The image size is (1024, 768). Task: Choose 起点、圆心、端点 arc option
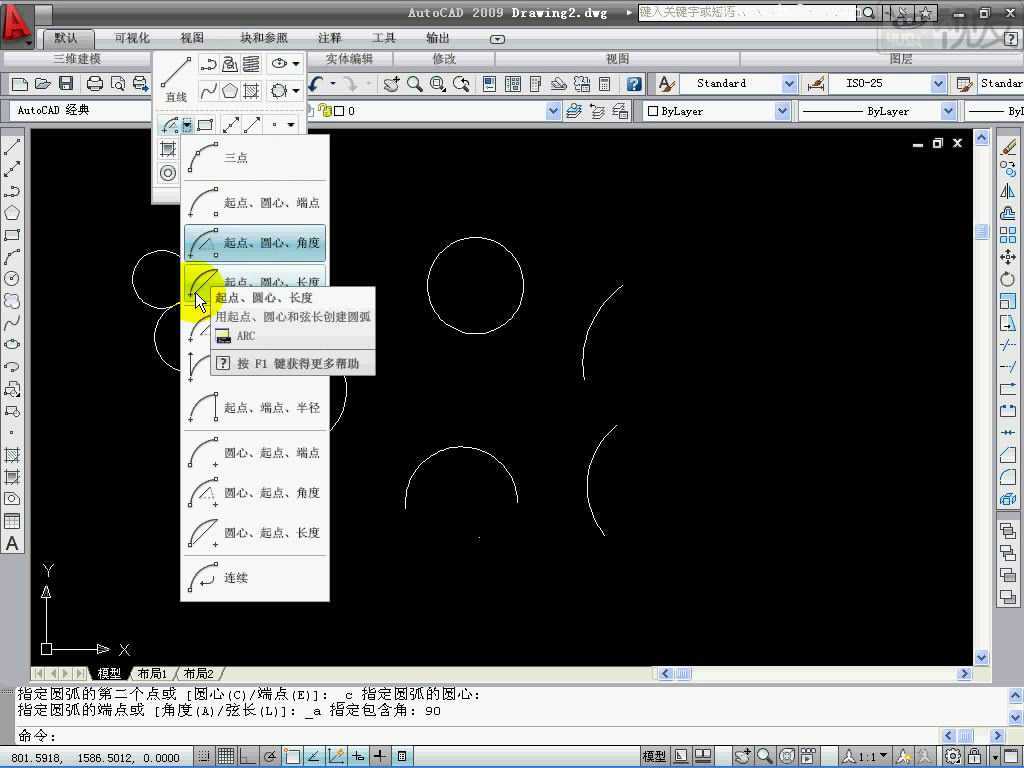[x=255, y=202]
